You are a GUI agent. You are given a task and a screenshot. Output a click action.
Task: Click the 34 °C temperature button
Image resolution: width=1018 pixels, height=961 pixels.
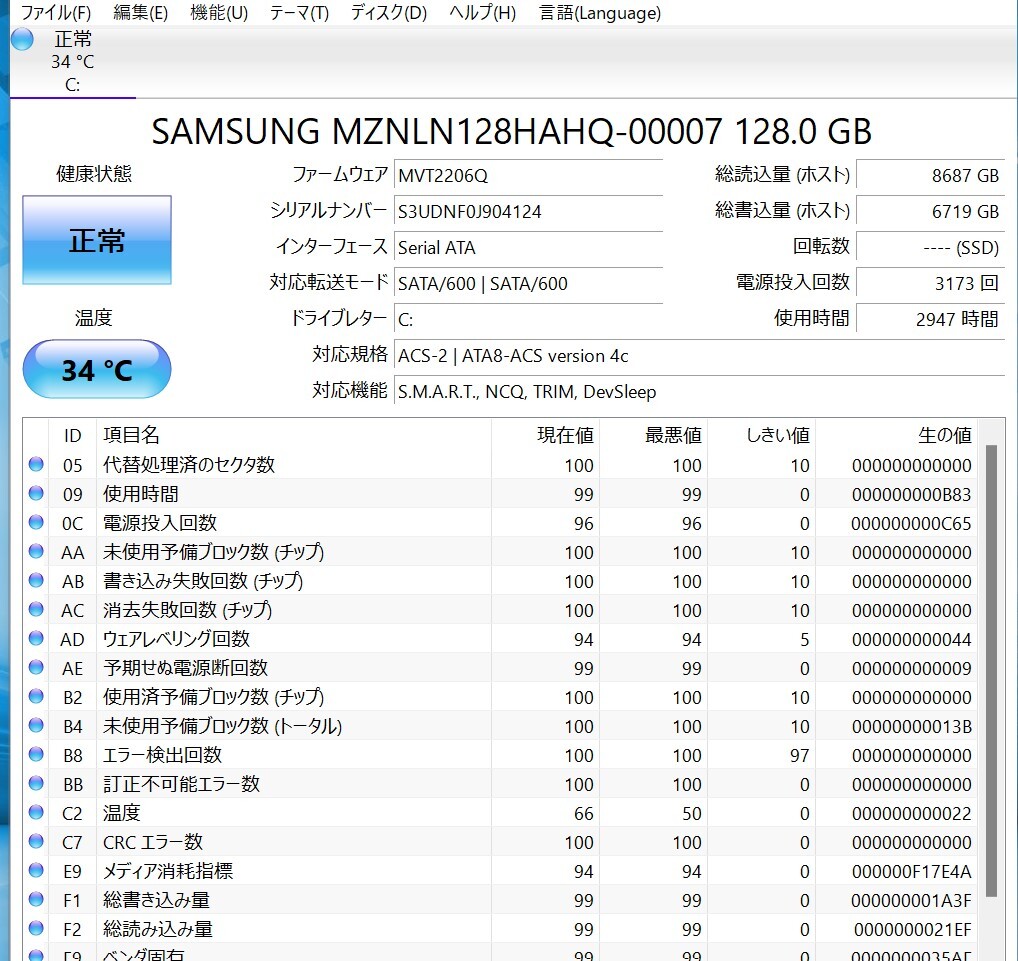click(97, 369)
